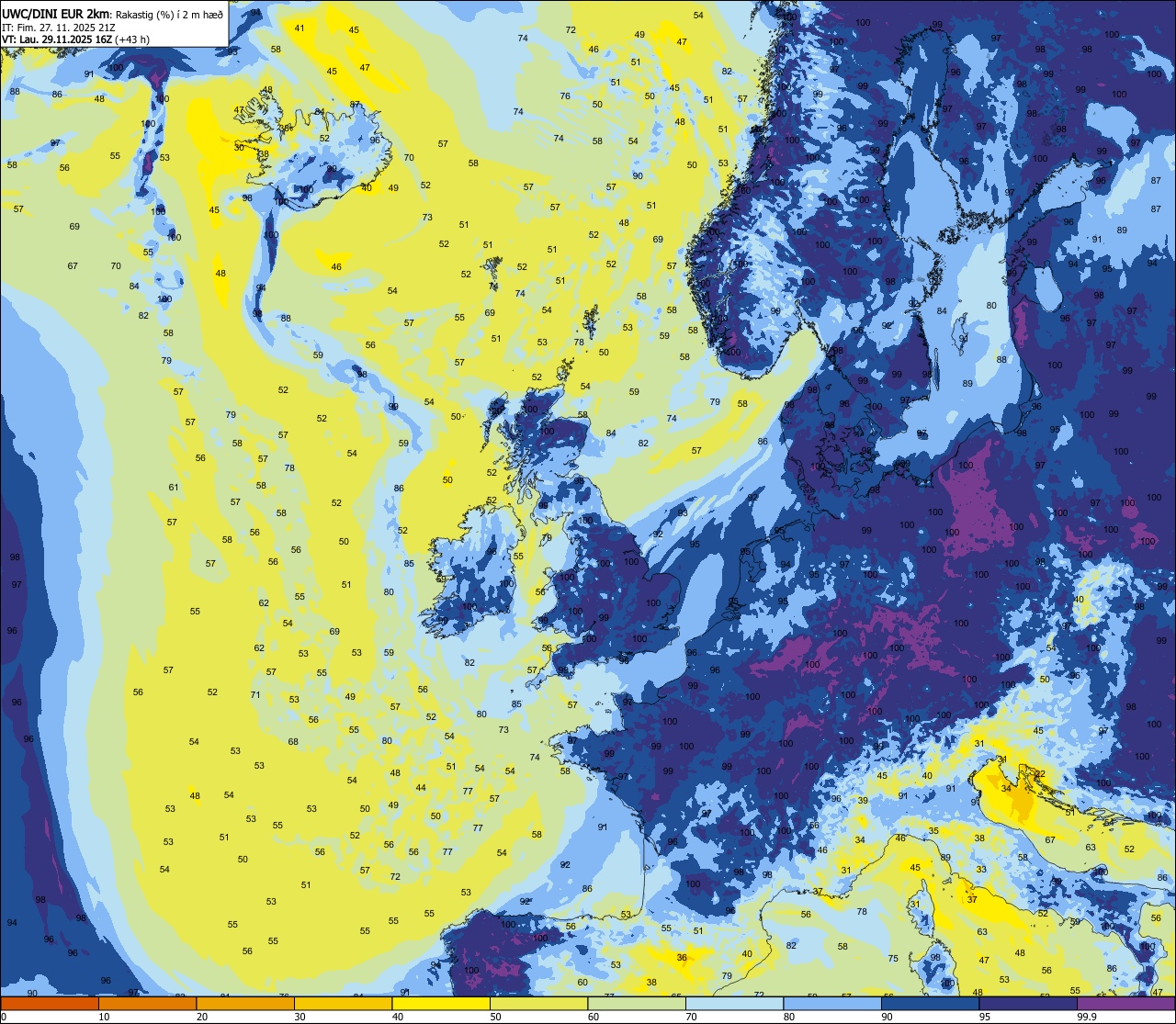Click the legend scale label '70'
The width and height of the screenshot is (1176, 1024).
click(691, 1017)
